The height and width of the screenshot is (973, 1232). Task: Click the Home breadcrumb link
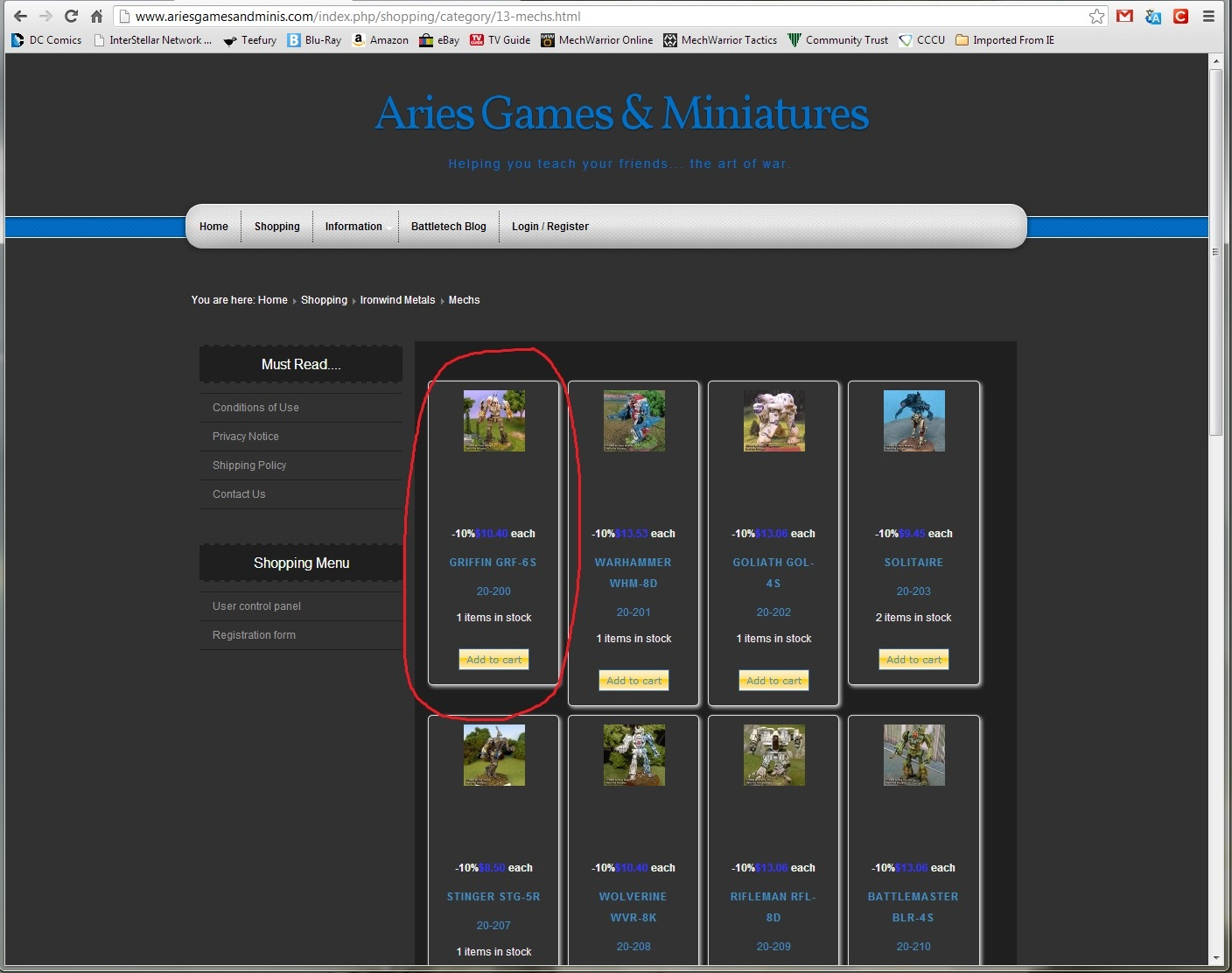click(x=273, y=300)
